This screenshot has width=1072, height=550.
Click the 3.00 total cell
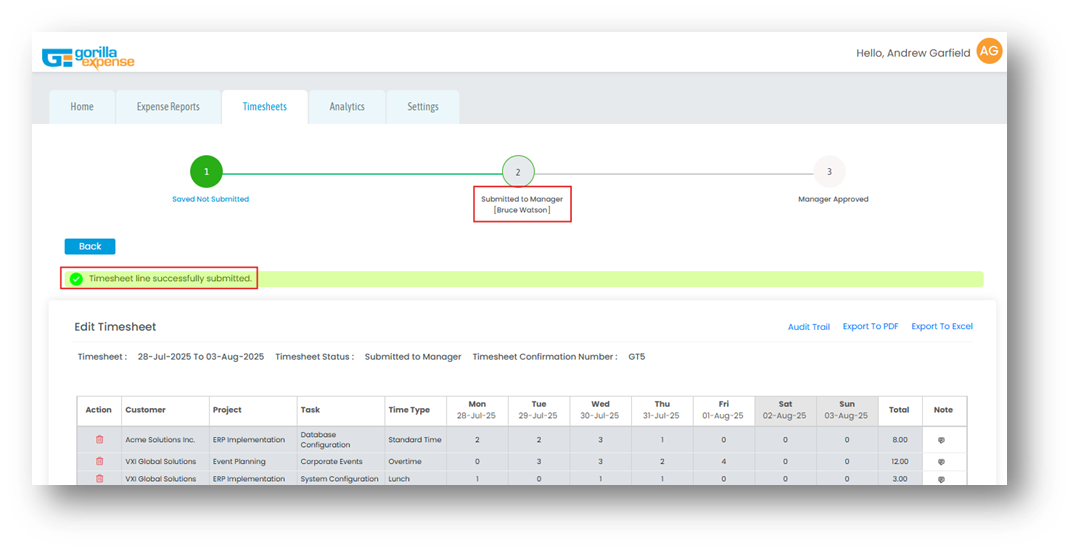(x=900, y=479)
